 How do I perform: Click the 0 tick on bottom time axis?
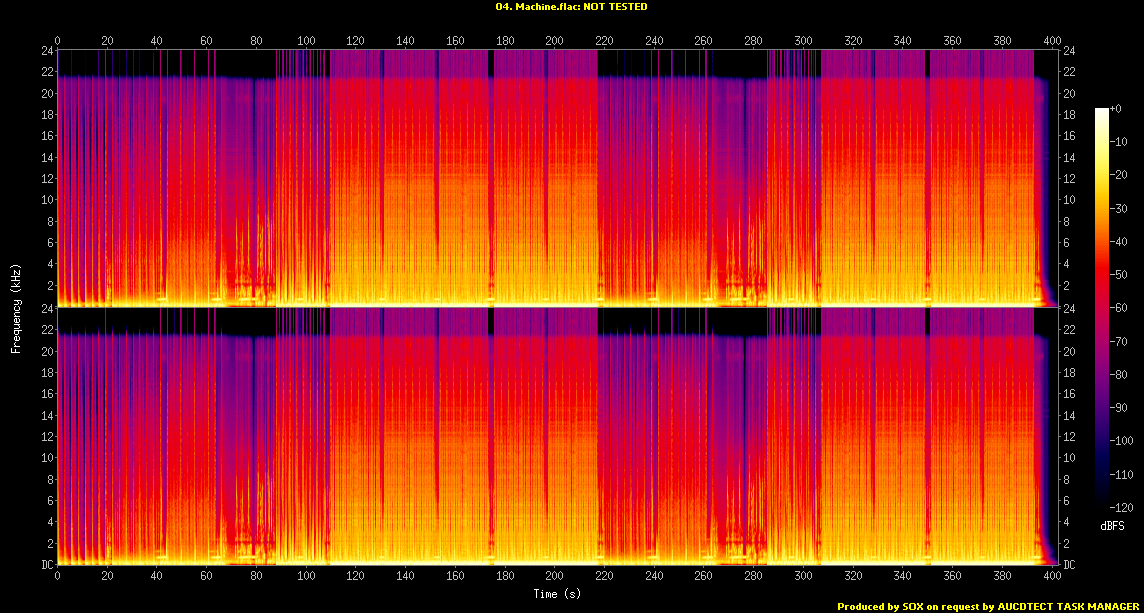click(x=58, y=578)
